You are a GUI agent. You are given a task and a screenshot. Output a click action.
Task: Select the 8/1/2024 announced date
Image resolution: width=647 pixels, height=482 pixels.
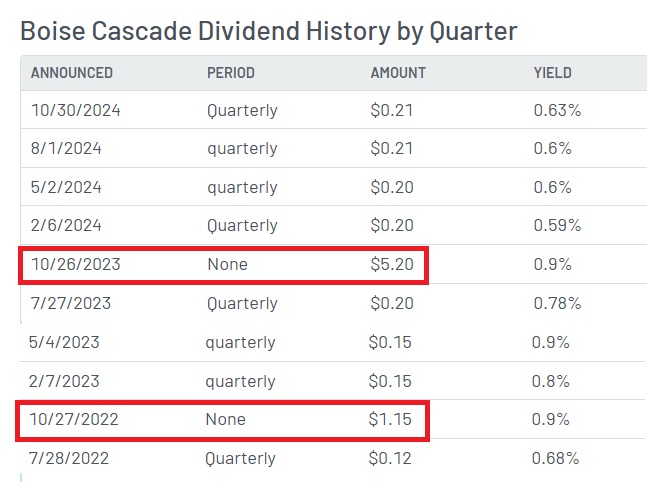tap(66, 148)
